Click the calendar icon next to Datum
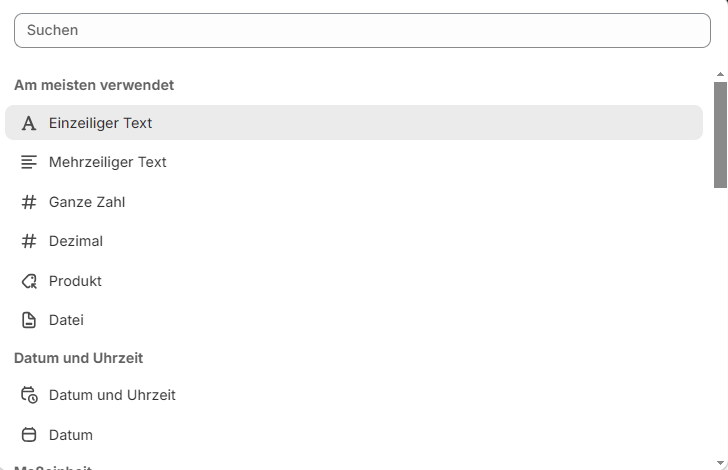 coord(29,435)
